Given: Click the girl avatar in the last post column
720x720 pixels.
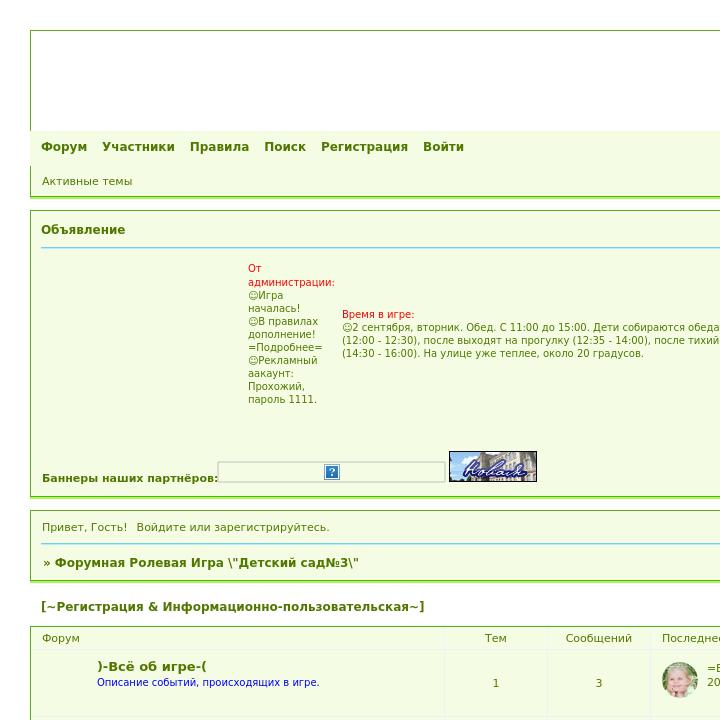Looking at the screenshot, I should pyautogui.click(x=680, y=680).
